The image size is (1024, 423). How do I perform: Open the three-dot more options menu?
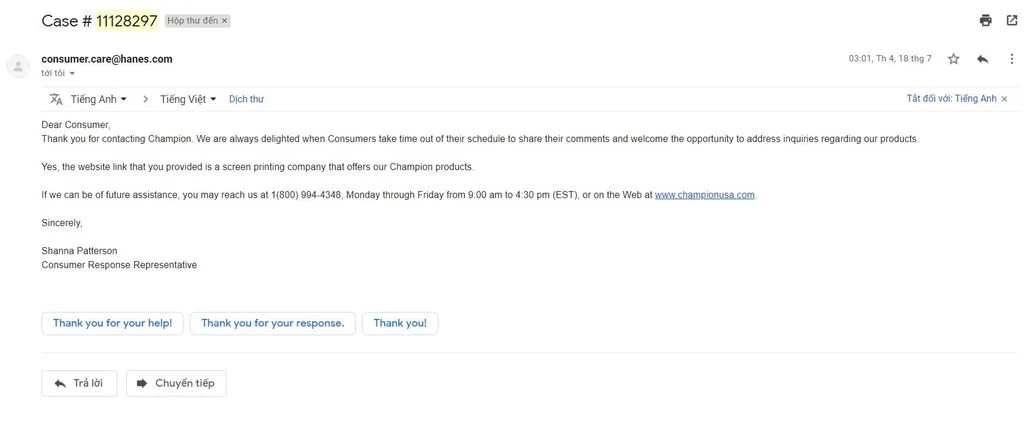[x=1011, y=59]
